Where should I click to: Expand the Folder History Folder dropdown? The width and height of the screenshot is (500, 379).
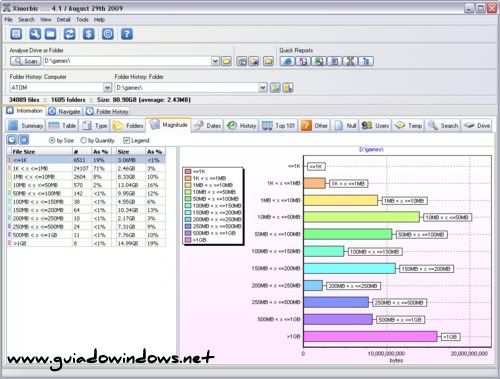point(263,88)
